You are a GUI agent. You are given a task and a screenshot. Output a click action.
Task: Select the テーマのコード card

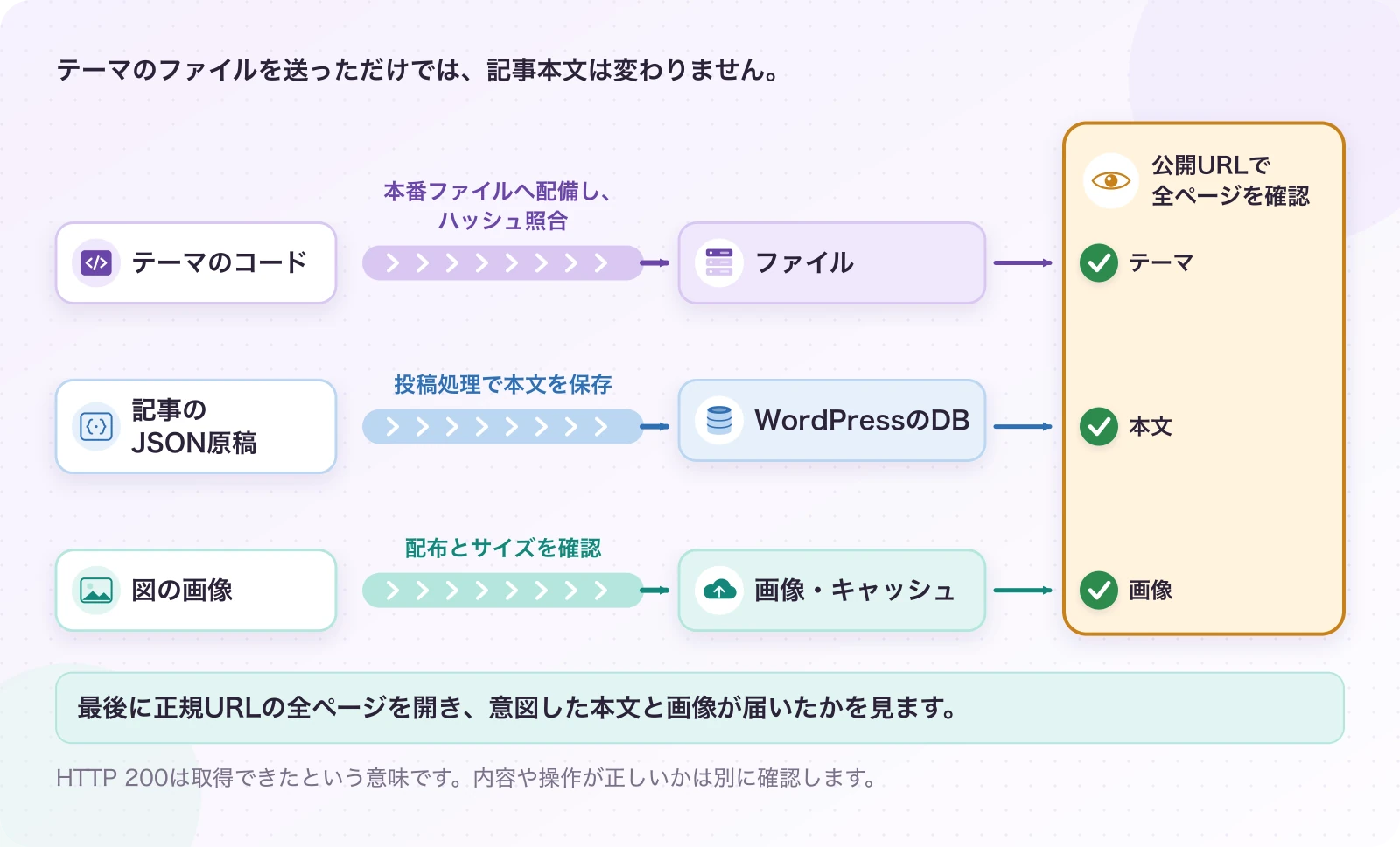pyautogui.click(x=196, y=262)
